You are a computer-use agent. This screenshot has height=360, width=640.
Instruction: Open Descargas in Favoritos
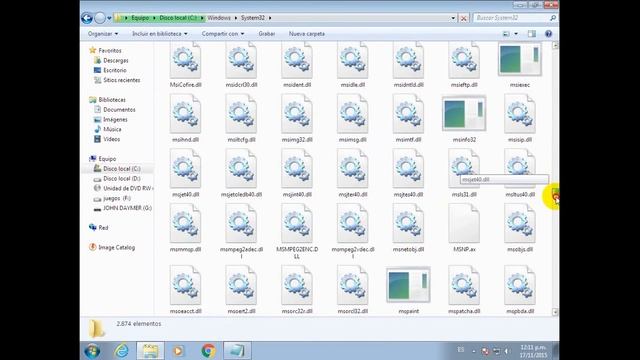point(116,60)
